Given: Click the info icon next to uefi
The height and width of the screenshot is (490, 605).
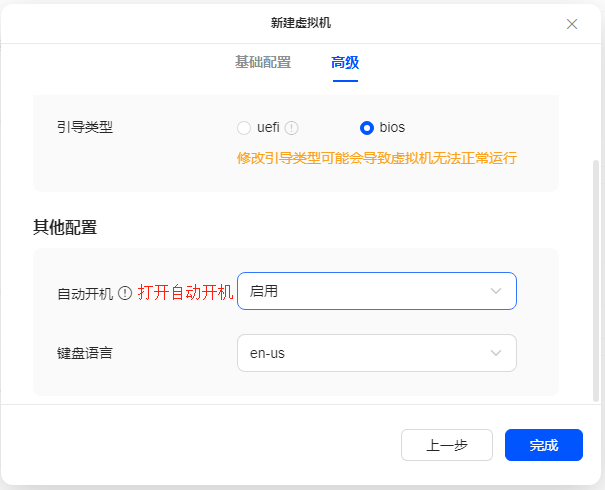Looking at the screenshot, I should (291, 128).
